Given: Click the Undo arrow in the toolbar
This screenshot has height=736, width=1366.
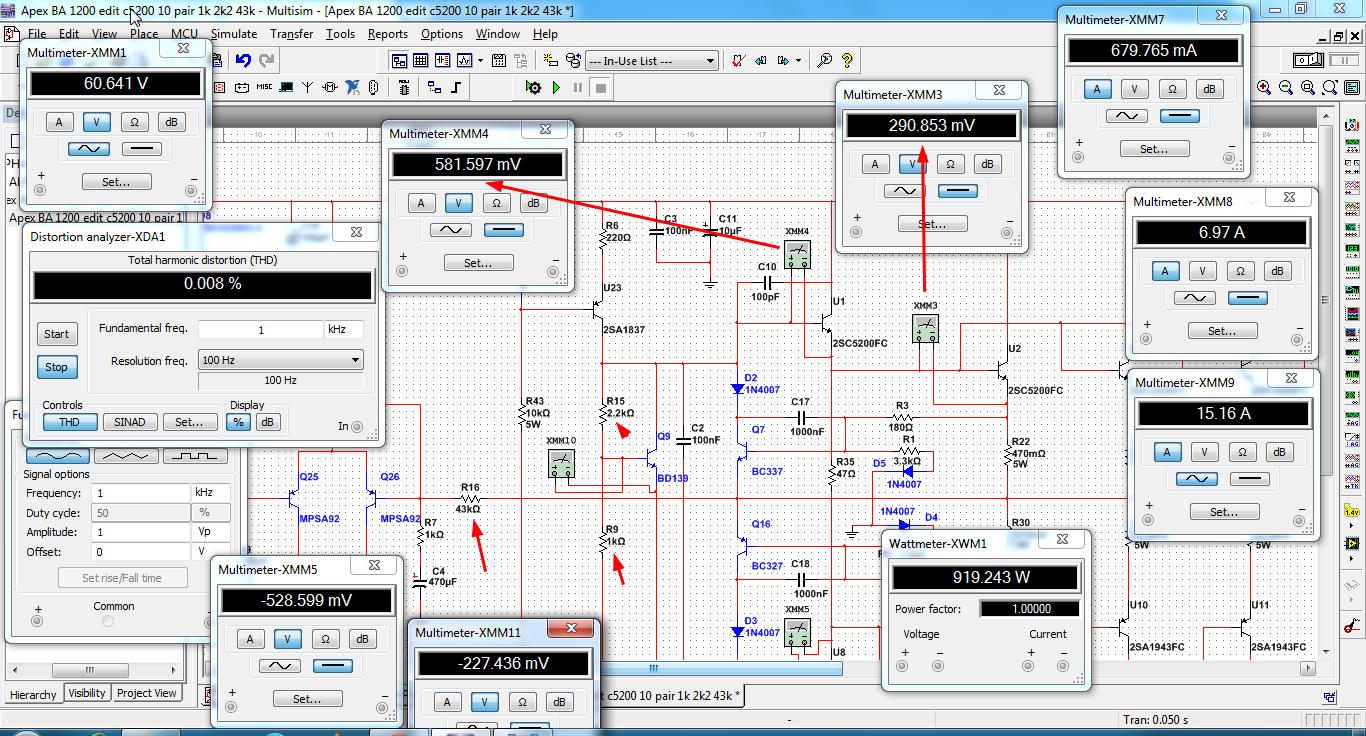Looking at the screenshot, I should (x=243, y=60).
